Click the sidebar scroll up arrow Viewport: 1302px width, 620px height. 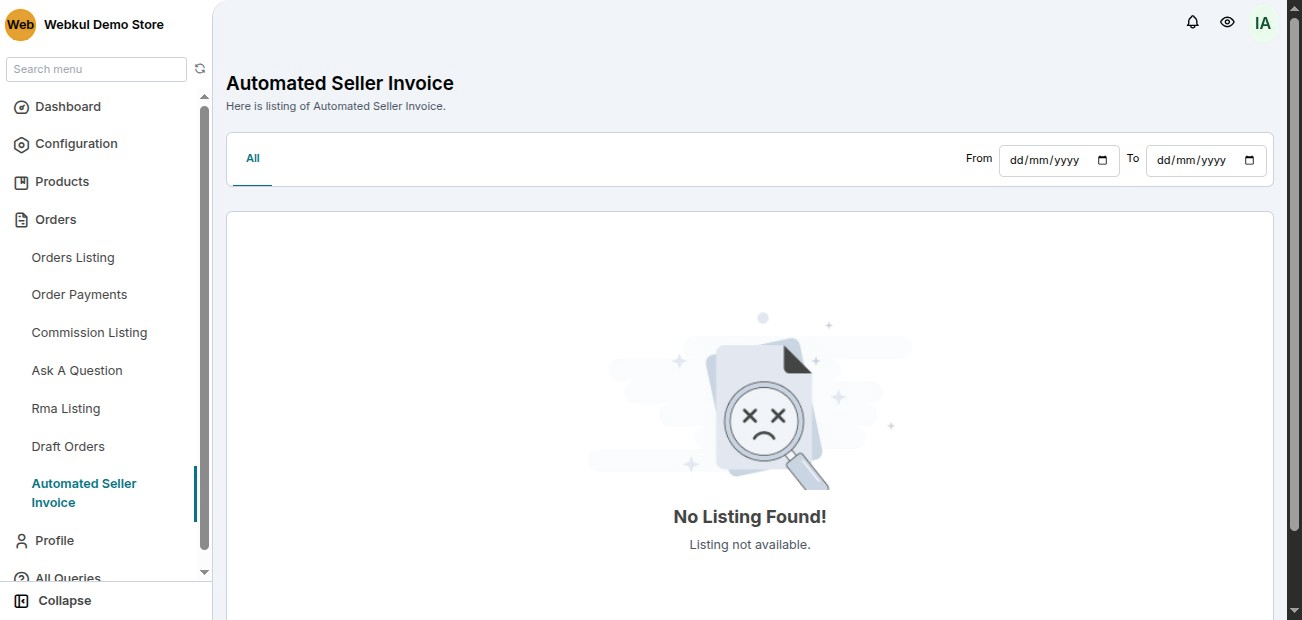pos(204,97)
